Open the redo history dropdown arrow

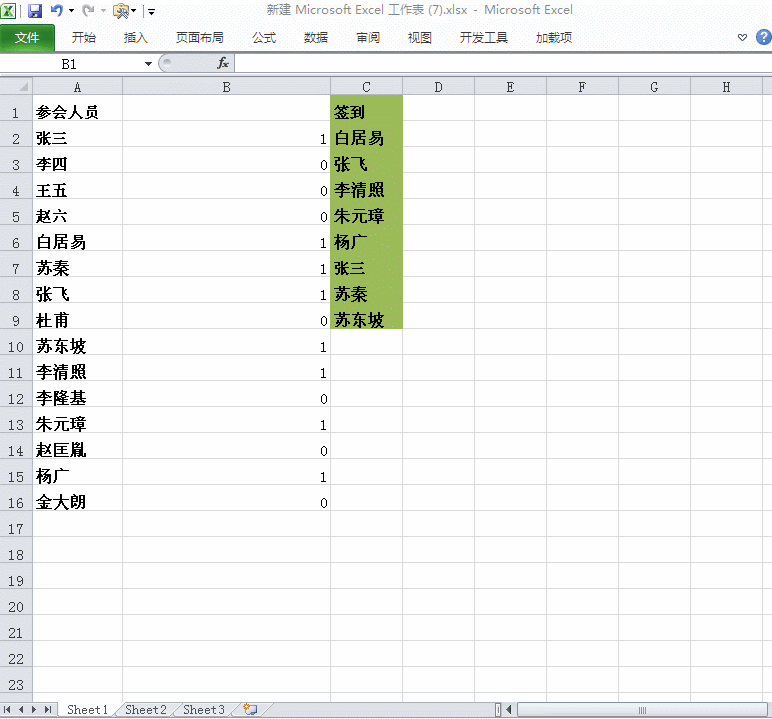103,10
